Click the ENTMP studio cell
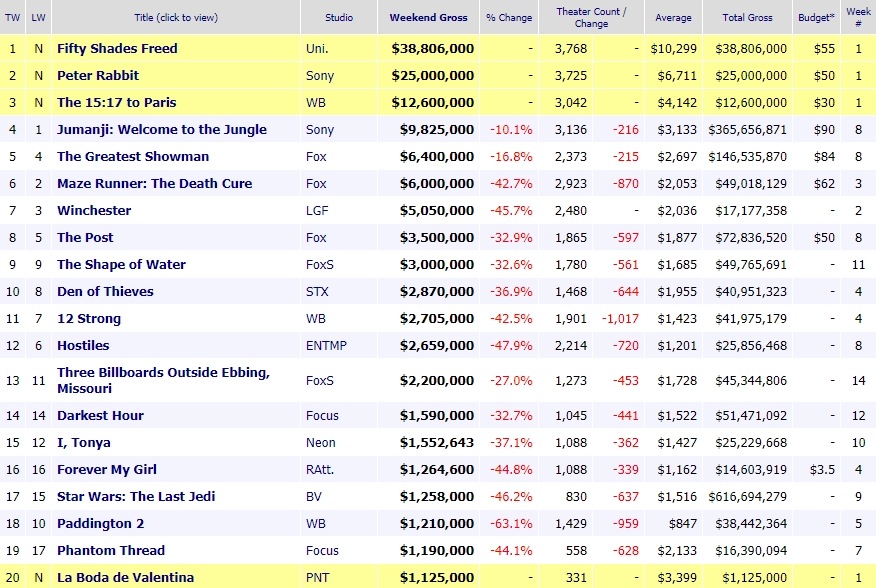This screenshot has width=876, height=588. tap(326, 345)
